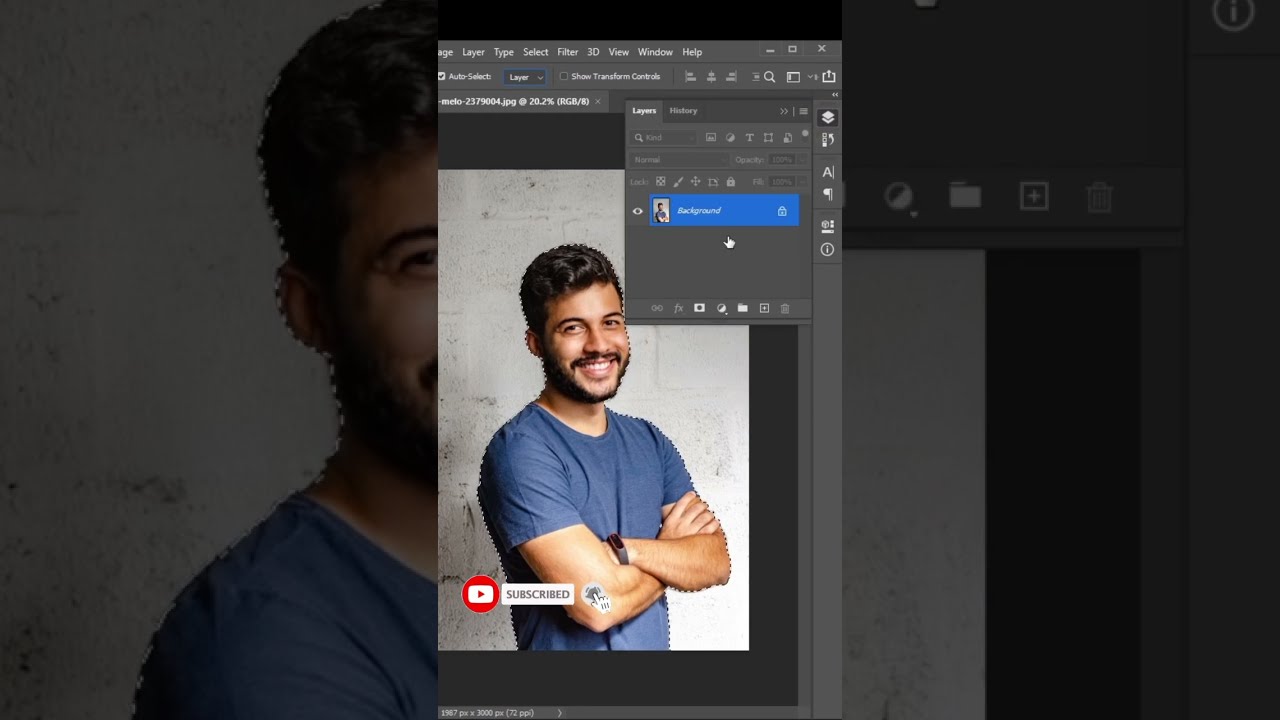Filter for type layers icon
The width and height of the screenshot is (1280, 720).
click(749, 137)
